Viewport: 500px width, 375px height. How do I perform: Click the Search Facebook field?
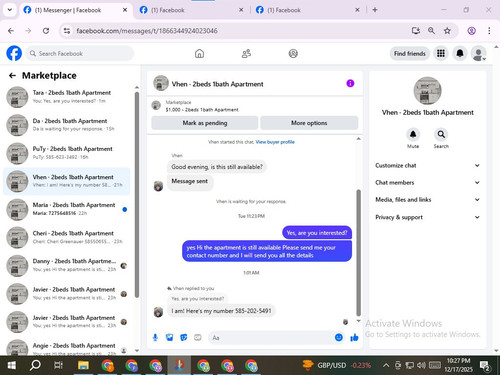click(80, 53)
